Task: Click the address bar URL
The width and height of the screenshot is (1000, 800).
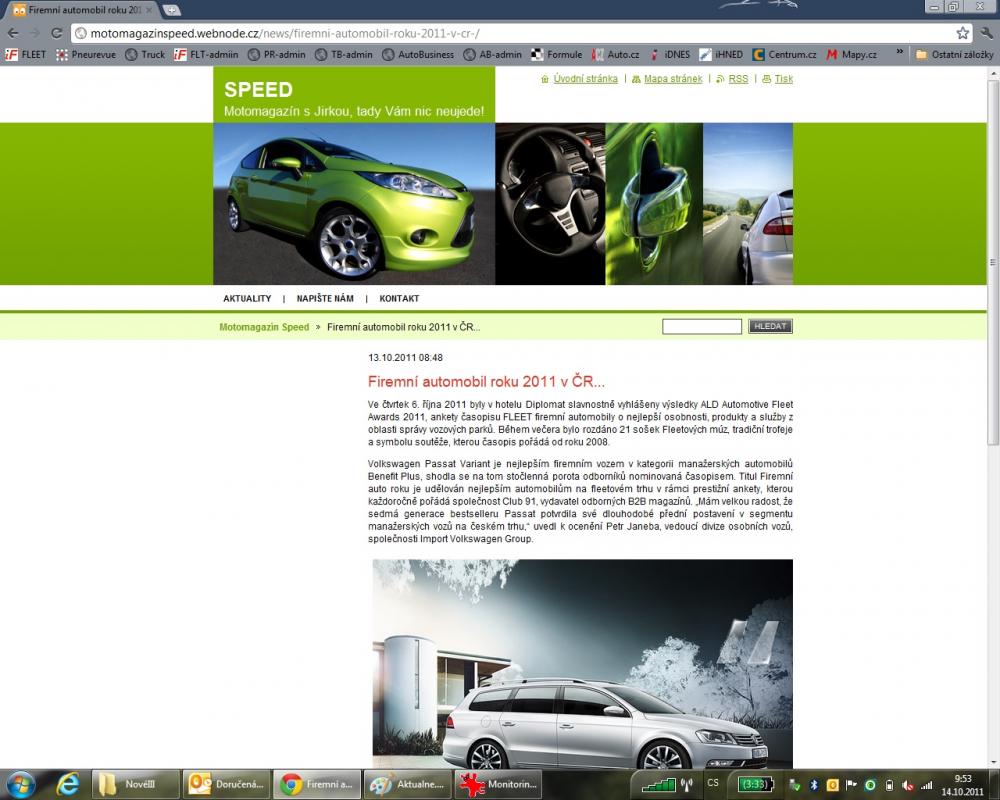Action: [285, 33]
